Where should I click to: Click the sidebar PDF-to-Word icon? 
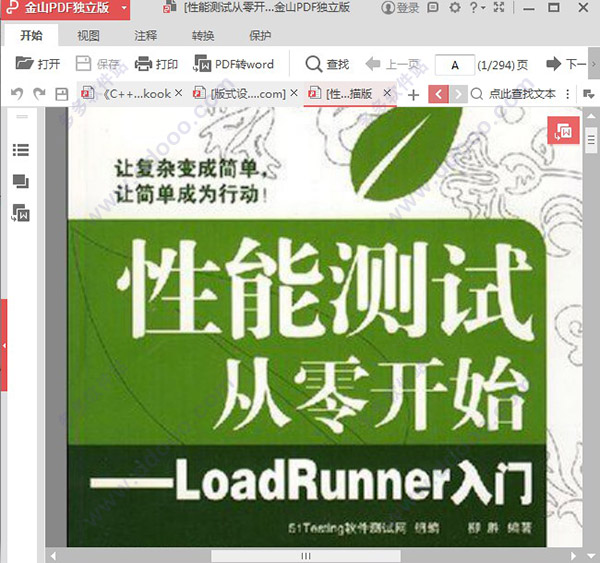coord(21,213)
